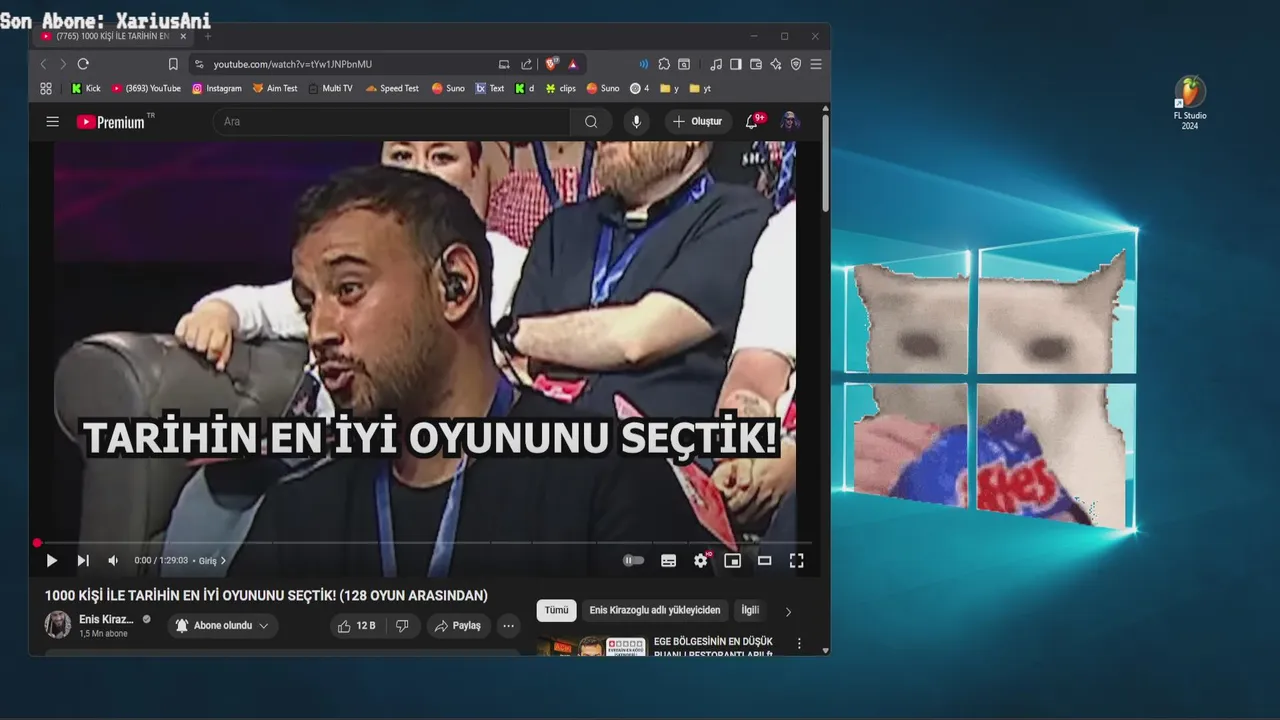Image resolution: width=1280 pixels, height=720 pixels.
Task: Open the 'Enis Kiraz...' channel name link
Action: 106,620
